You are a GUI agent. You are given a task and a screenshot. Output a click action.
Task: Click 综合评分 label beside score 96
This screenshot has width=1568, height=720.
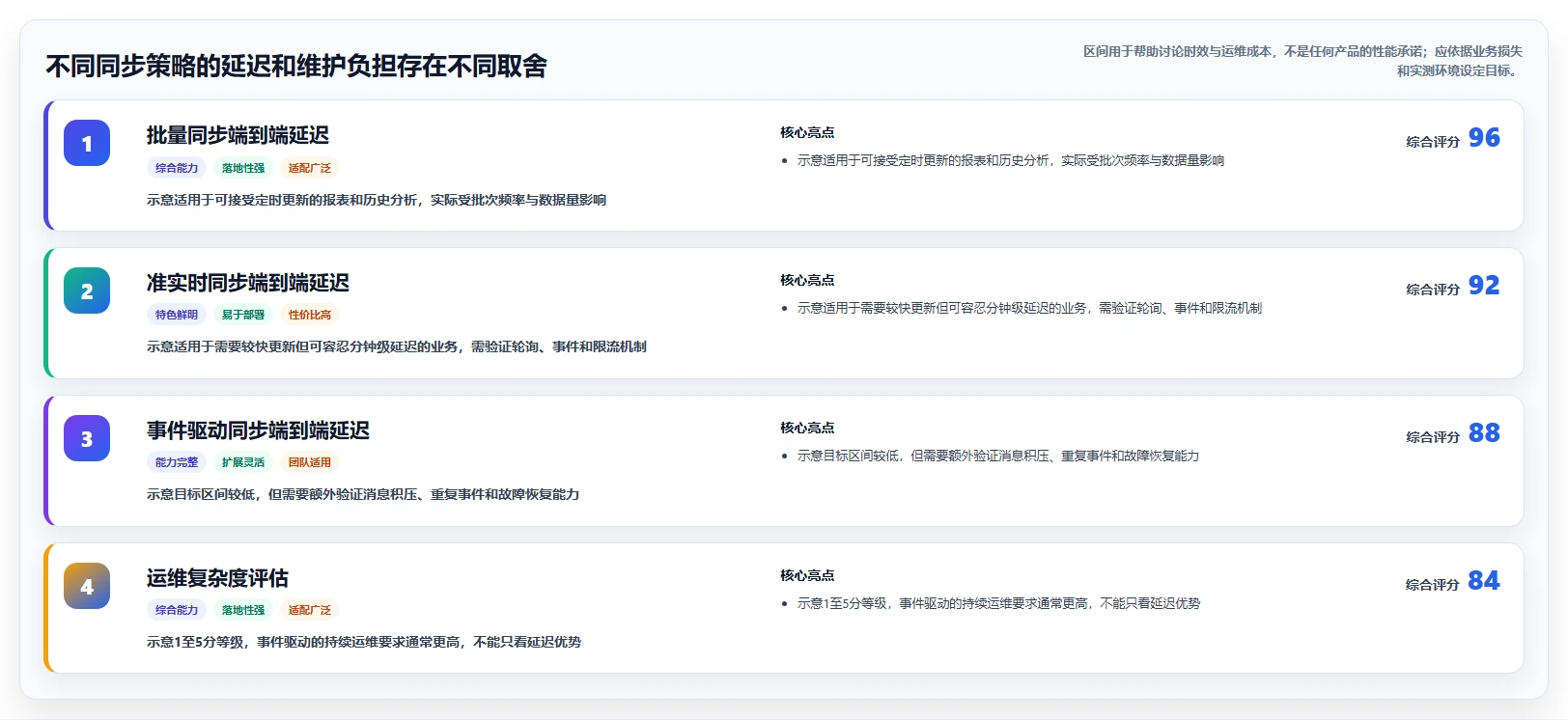pos(1433,142)
